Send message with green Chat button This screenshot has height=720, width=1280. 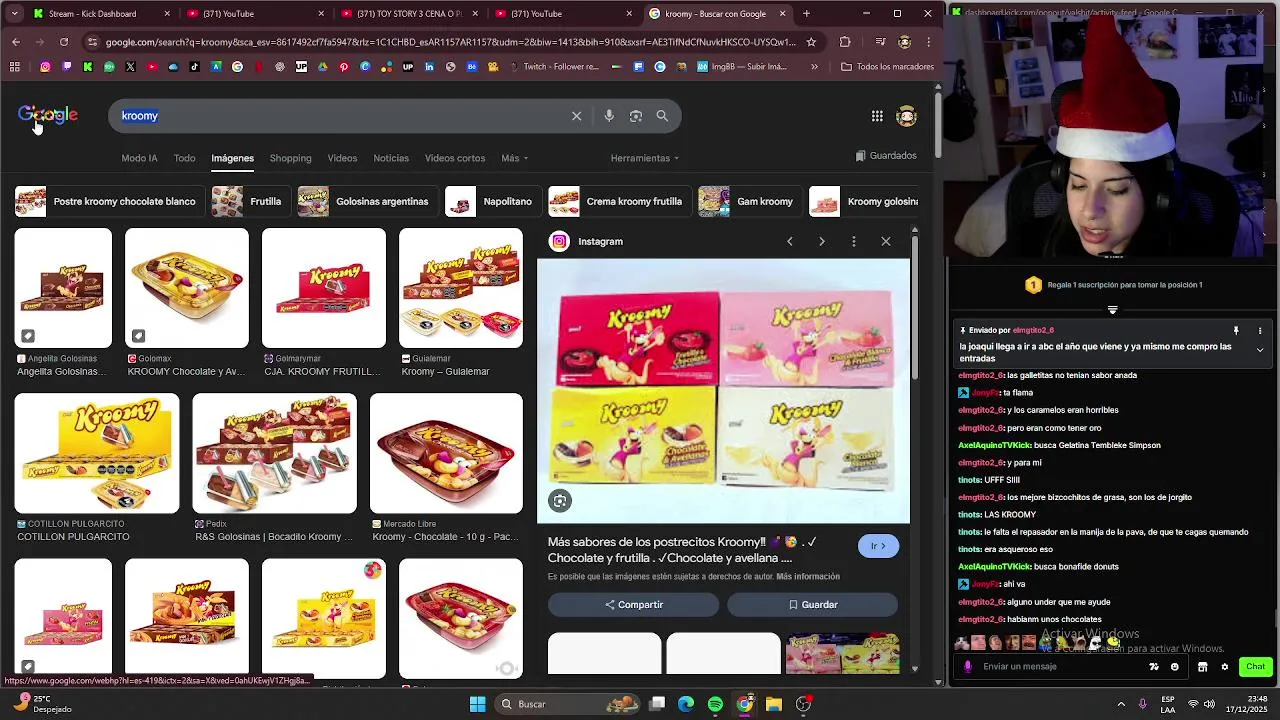pyautogui.click(x=1255, y=667)
